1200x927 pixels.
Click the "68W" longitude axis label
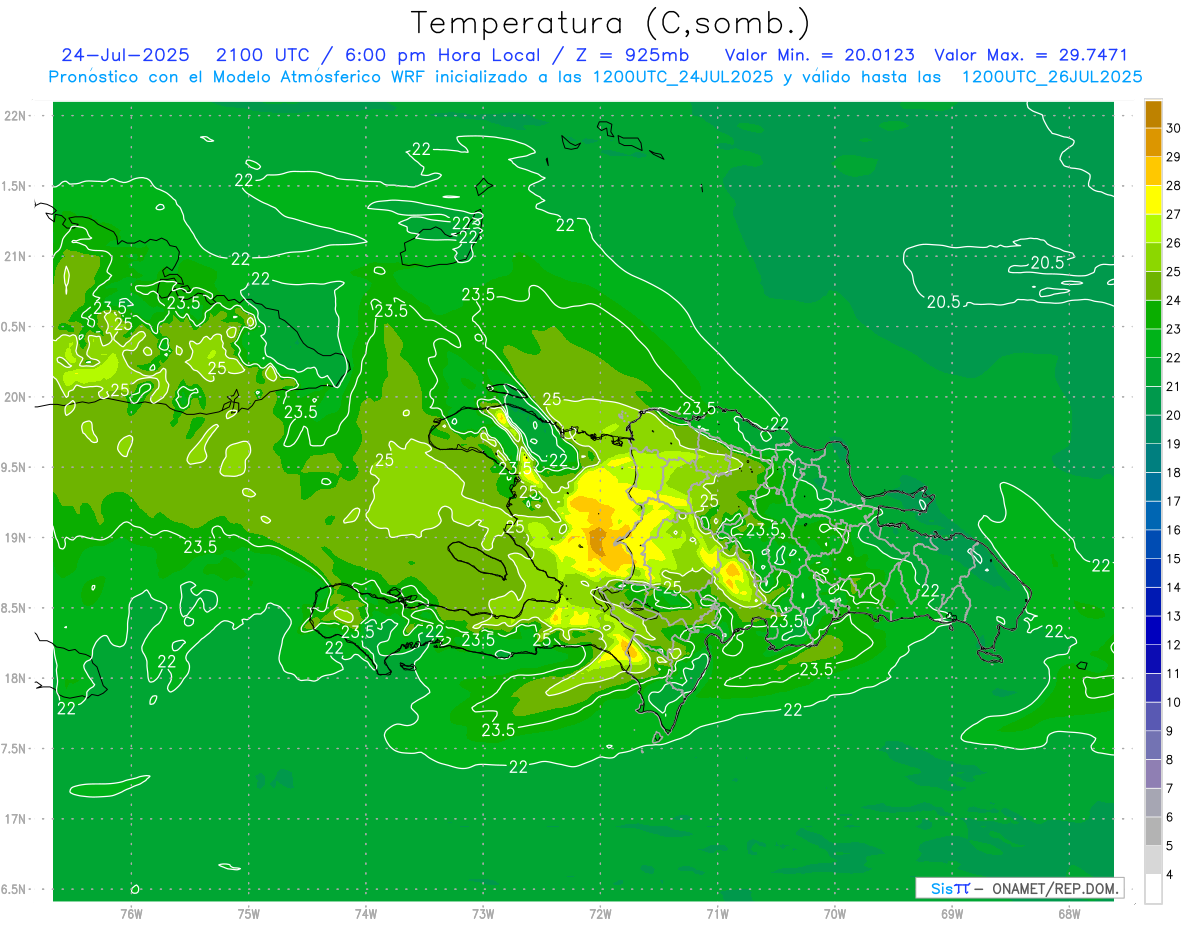(x=1069, y=914)
